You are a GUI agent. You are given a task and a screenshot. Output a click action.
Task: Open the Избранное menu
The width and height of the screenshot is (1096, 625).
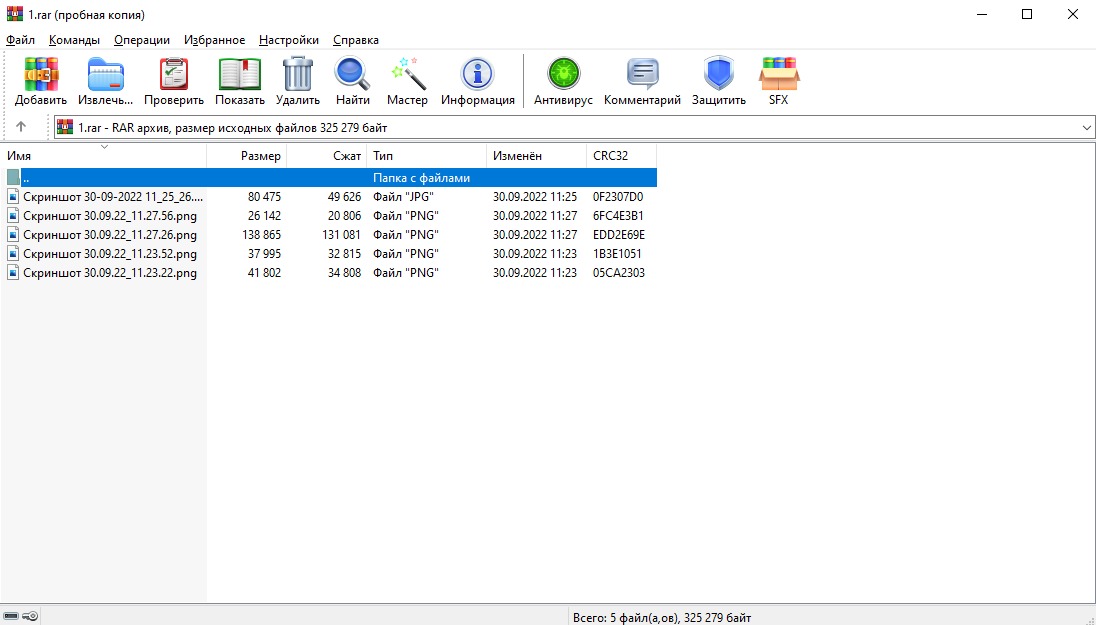(214, 40)
